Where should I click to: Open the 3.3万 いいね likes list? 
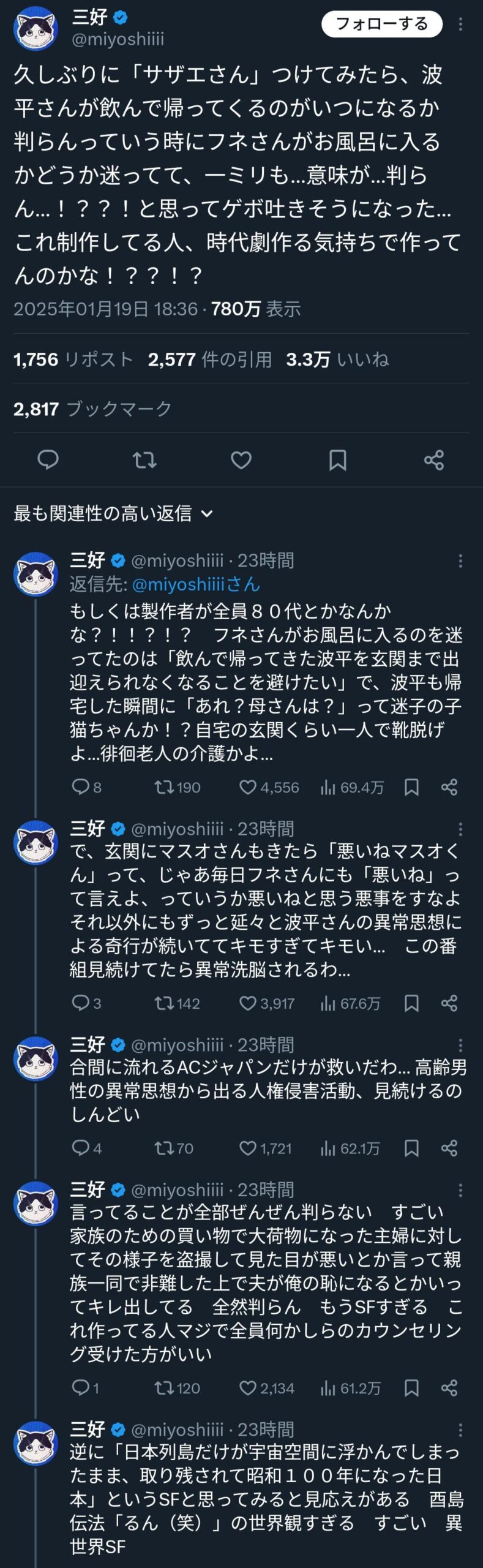point(337,360)
